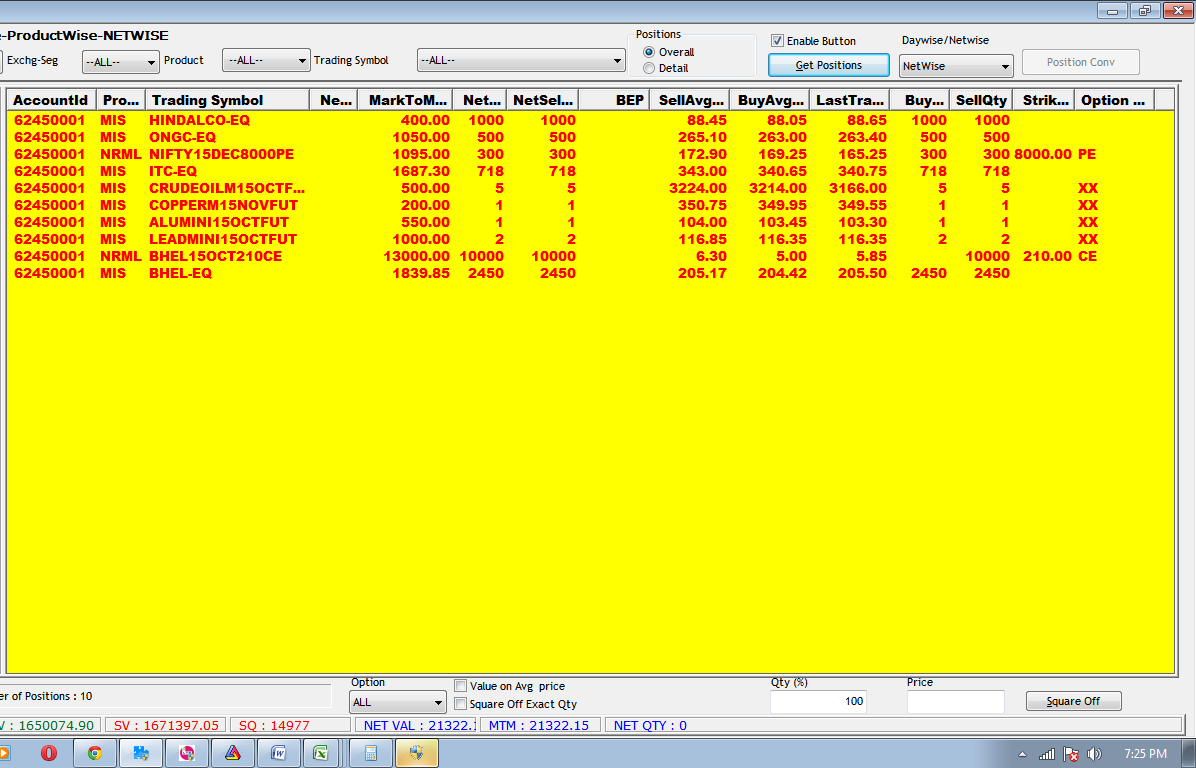Screen dimensions: 1196x768
Task: Click the Position Conv button
Action: 1081,62
